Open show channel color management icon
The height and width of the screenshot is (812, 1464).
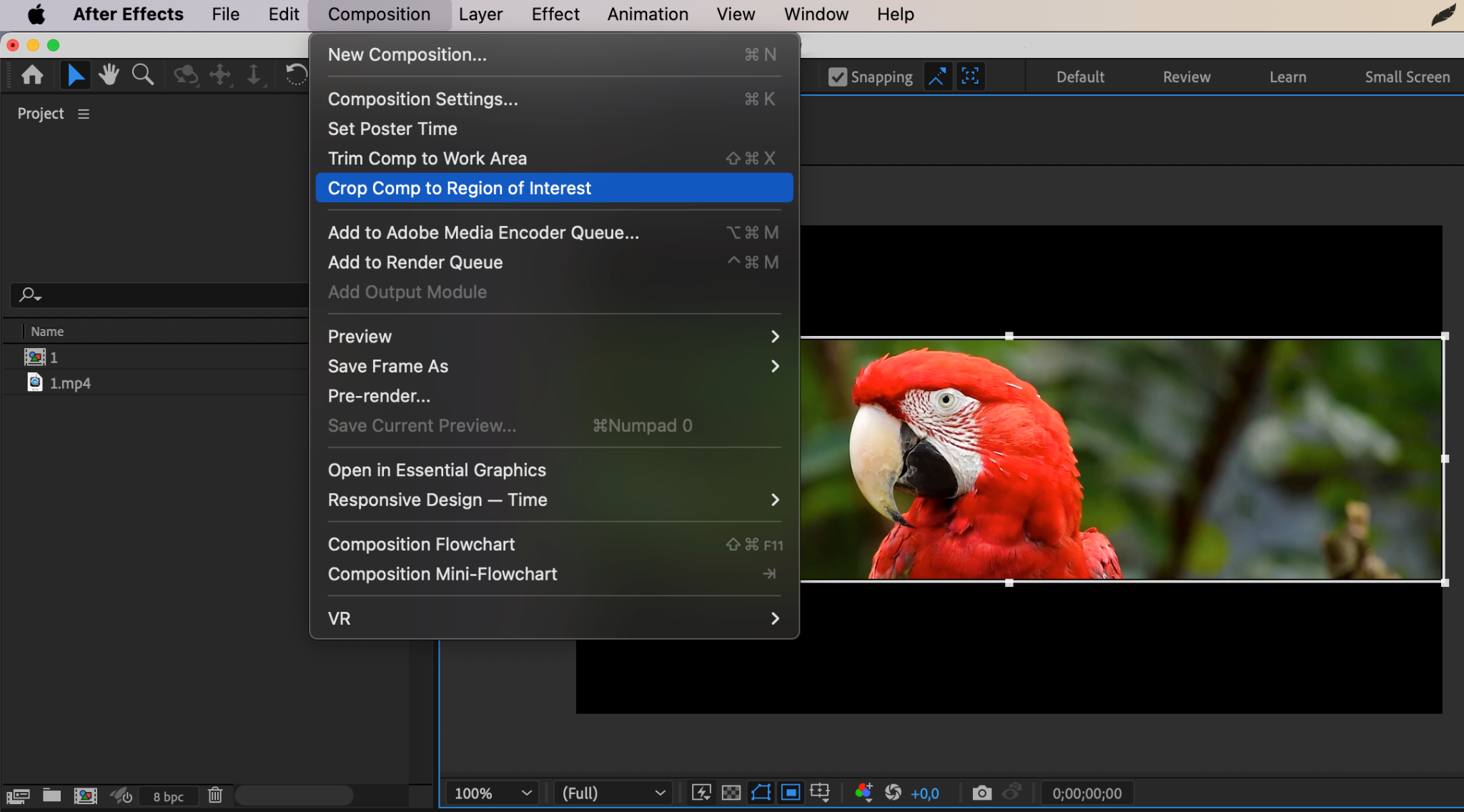864,793
